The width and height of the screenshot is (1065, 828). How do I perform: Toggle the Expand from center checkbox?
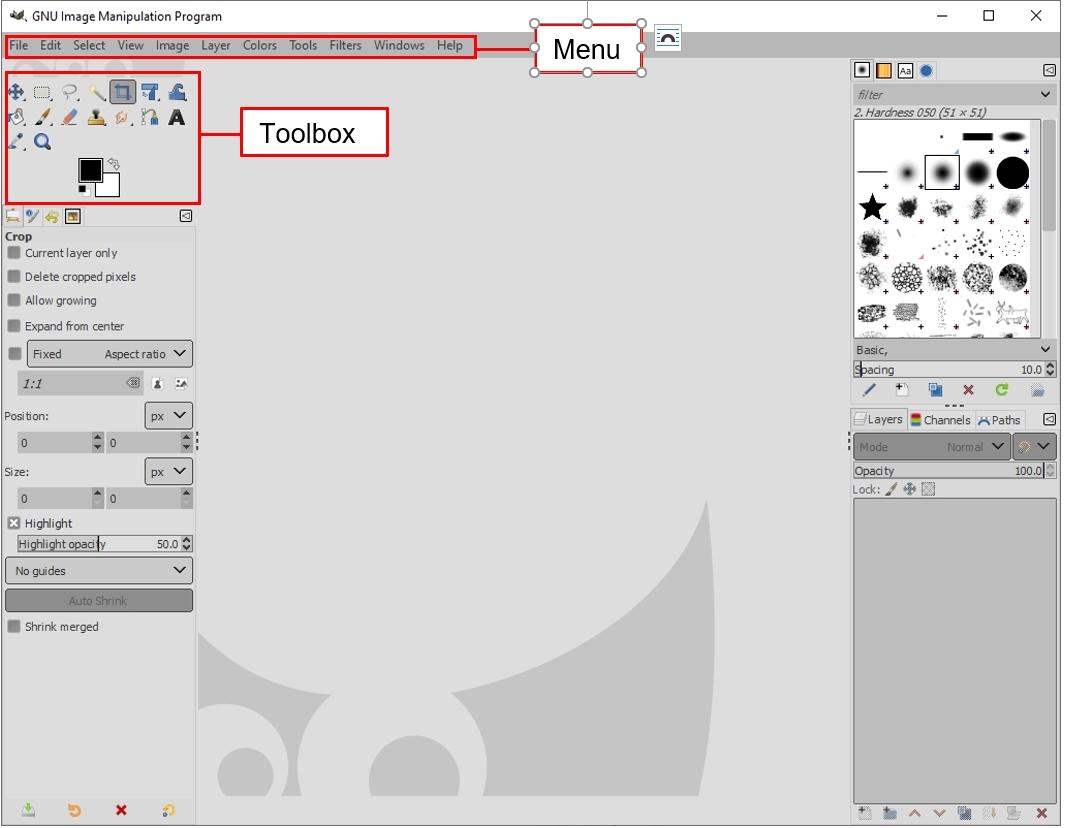[14, 326]
